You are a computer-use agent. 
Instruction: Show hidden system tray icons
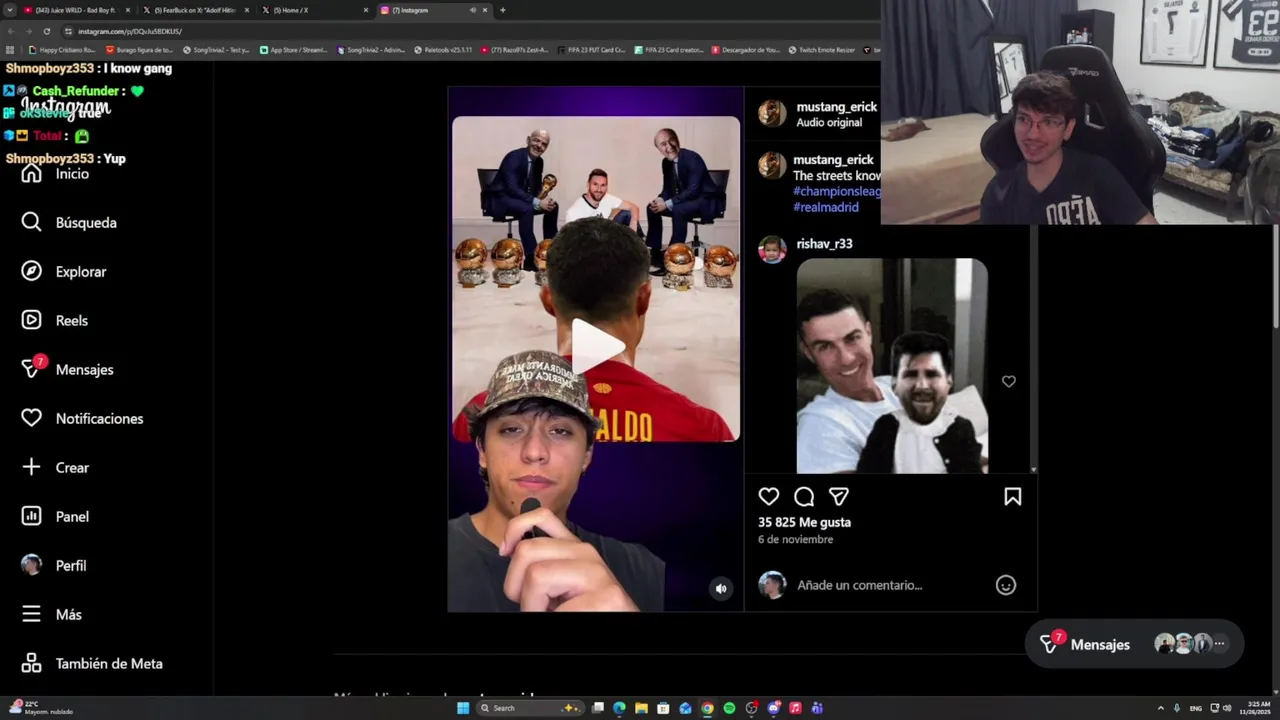coord(1160,708)
